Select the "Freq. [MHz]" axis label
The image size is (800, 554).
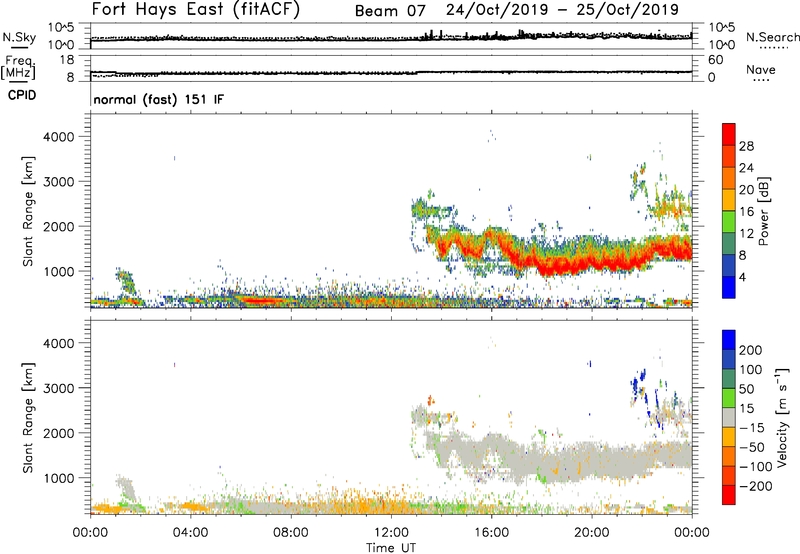tap(18, 68)
